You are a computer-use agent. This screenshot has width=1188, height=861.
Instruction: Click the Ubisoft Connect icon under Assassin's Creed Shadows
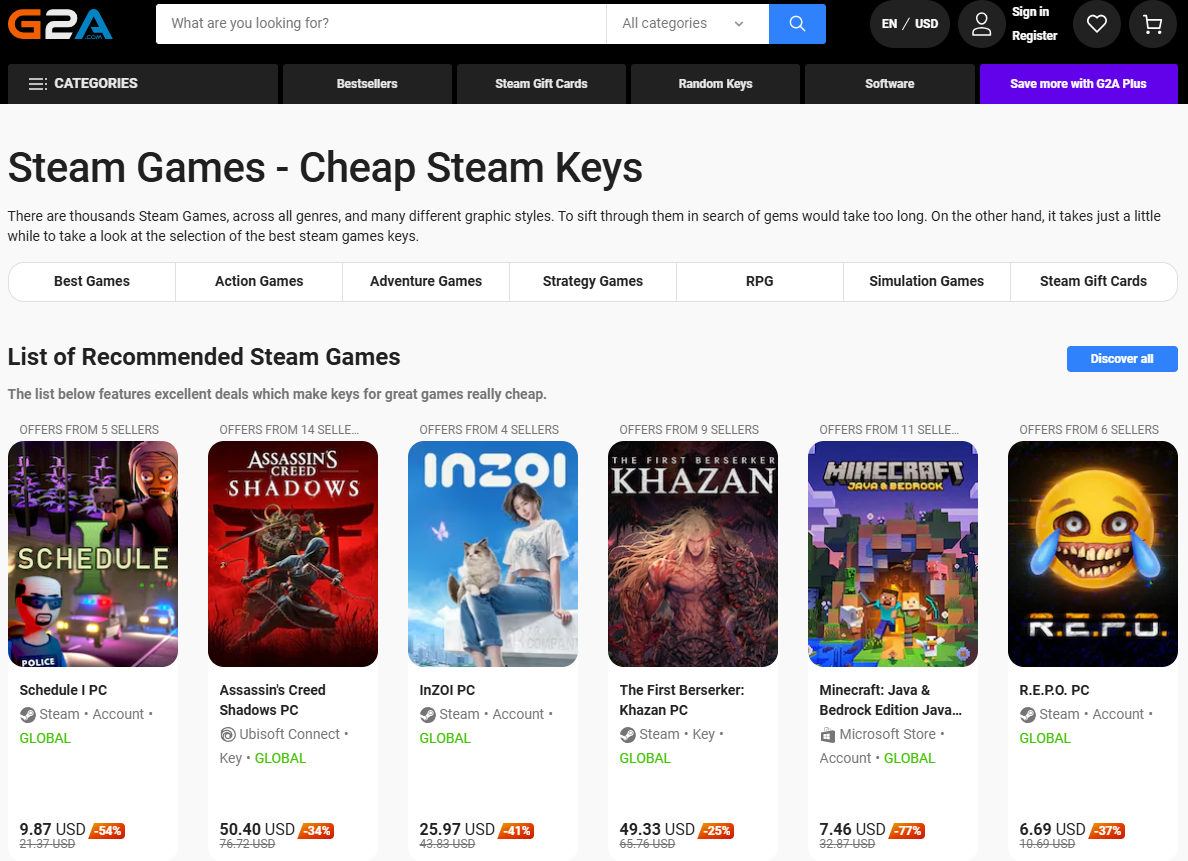pos(228,735)
